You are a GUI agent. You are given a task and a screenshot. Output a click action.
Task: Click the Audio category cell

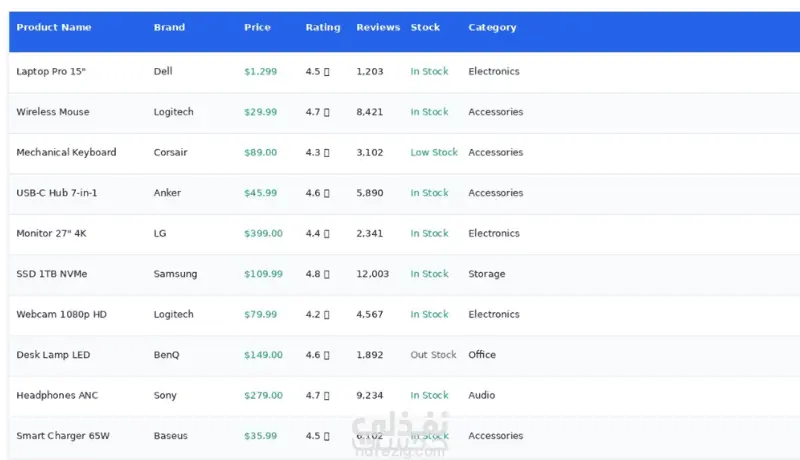point(482,395)
